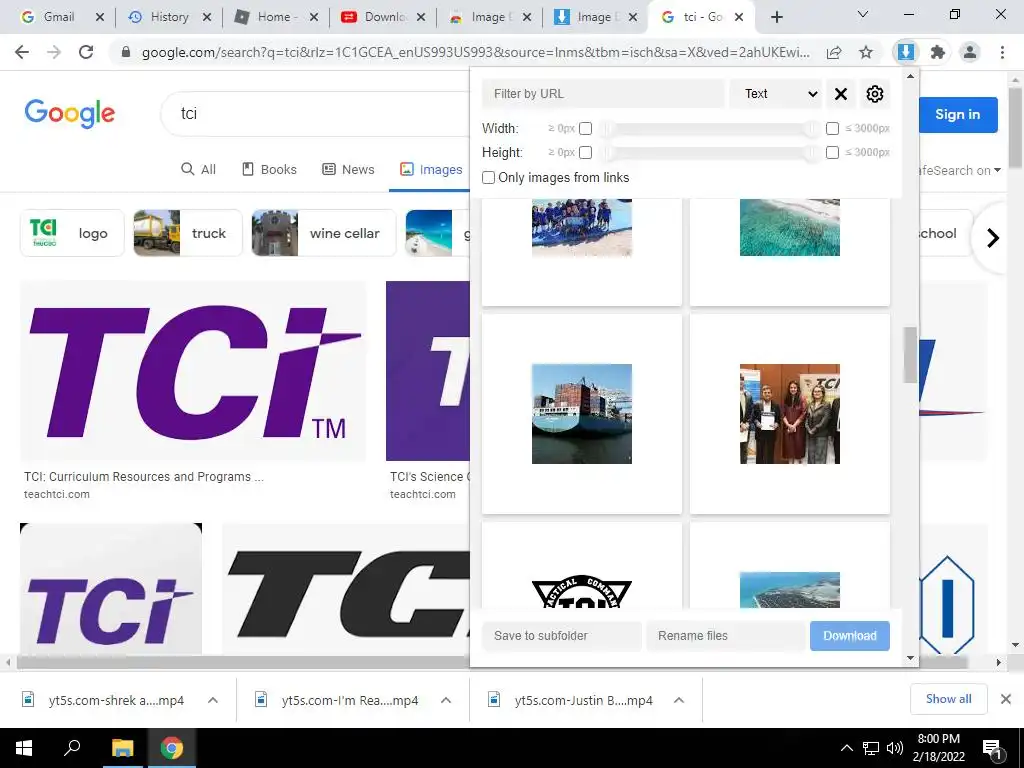Open the News search tab
Image resolution: width=1024 pixels, height=768 pixels.
(349, 170)
